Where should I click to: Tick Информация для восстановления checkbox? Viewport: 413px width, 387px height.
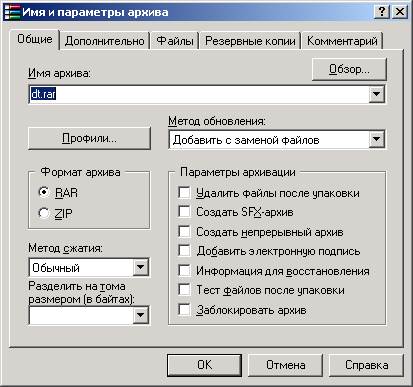tap(184, 270)
